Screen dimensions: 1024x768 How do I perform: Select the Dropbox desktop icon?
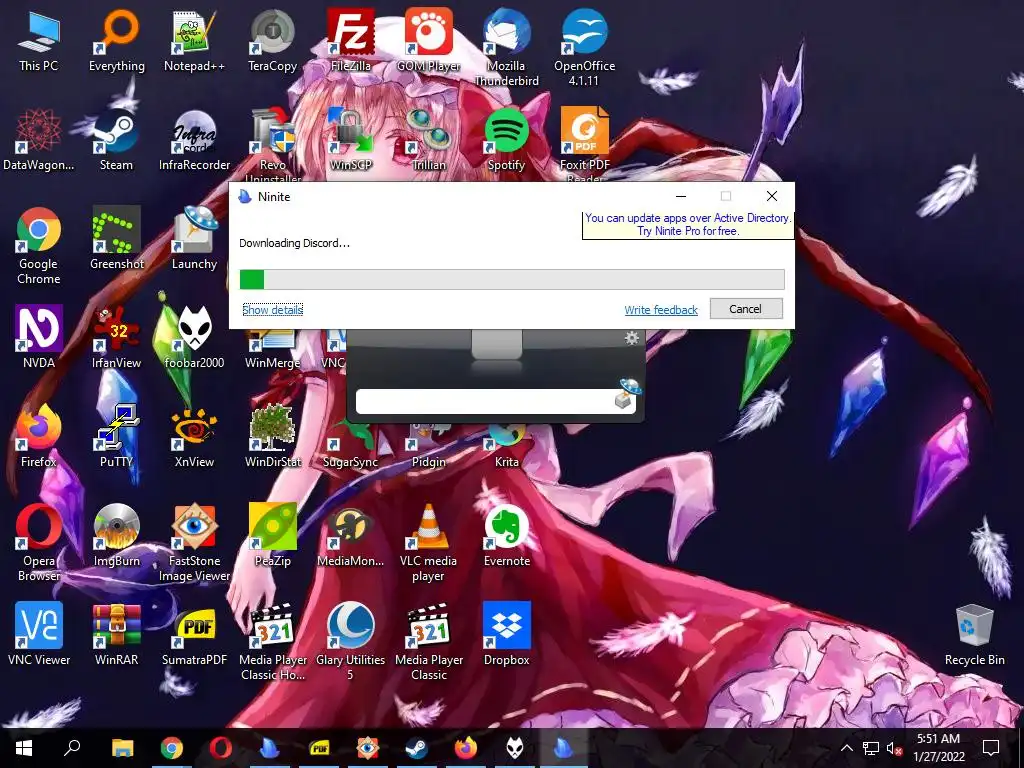point(507,635)
